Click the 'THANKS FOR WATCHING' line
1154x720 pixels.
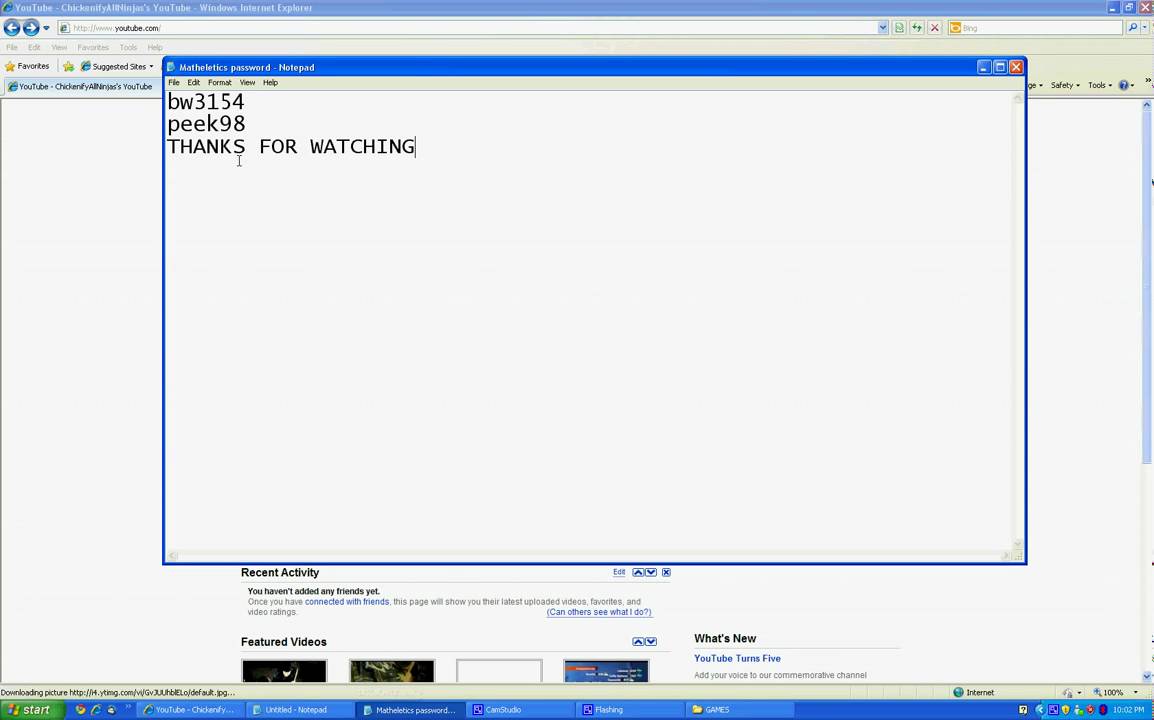pyautogui.click(x=291, y=146)
